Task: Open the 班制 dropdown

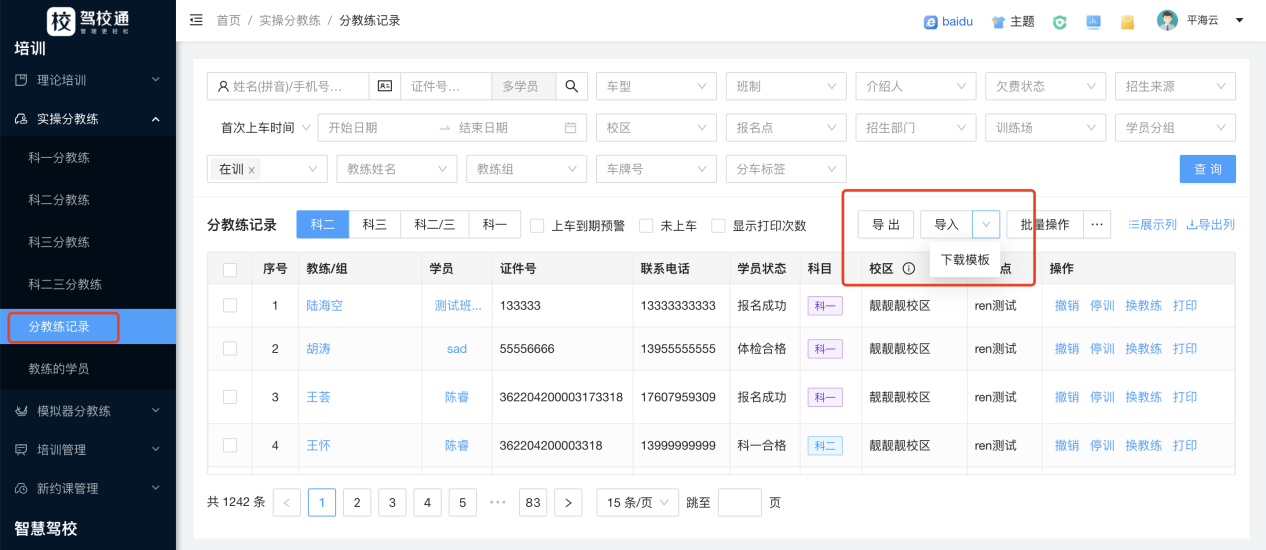Action: 786,86
